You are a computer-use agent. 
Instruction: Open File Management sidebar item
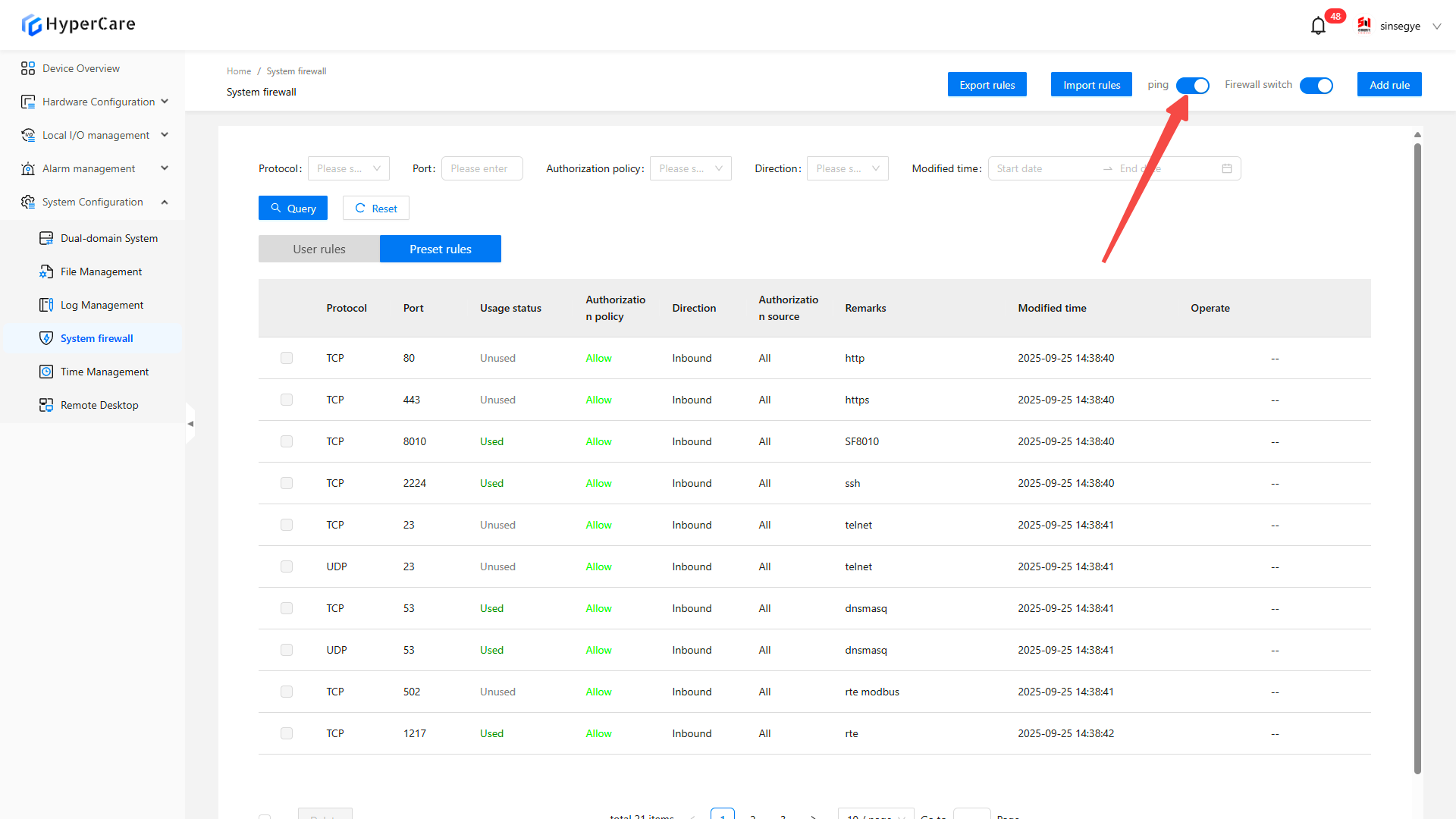[x=101, y=271]
